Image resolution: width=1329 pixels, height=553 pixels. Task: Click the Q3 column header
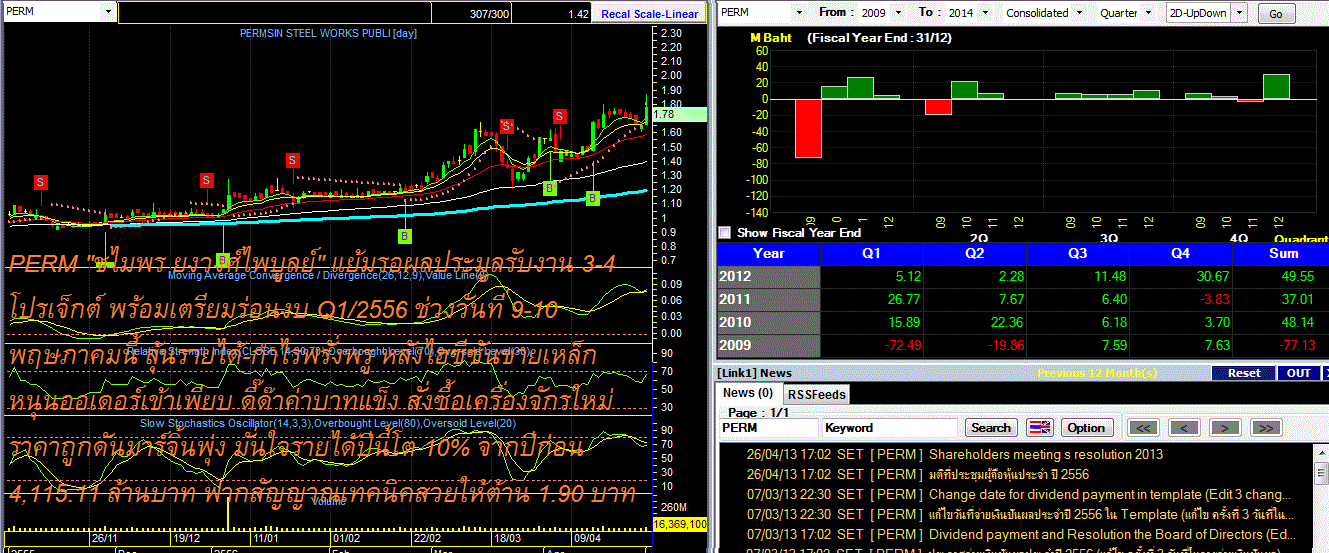[1078, 253]
